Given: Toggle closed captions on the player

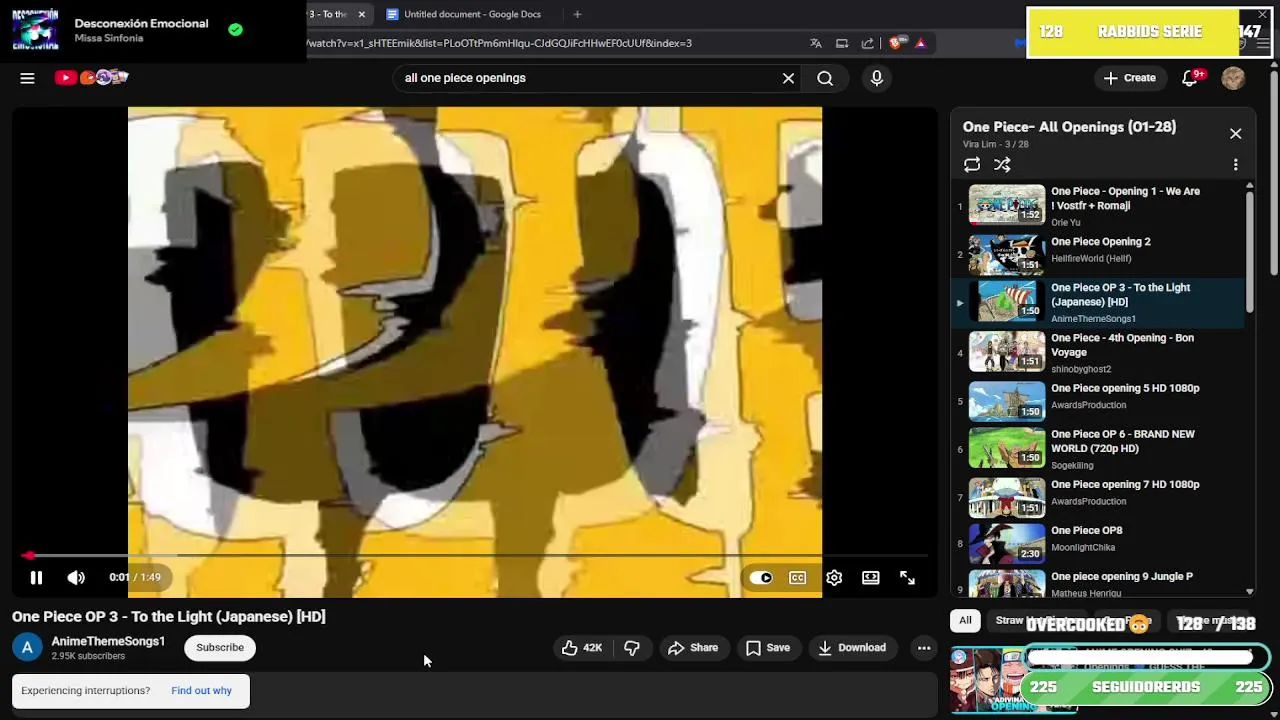Looking at the screenshot, I should tap(797, 577).
